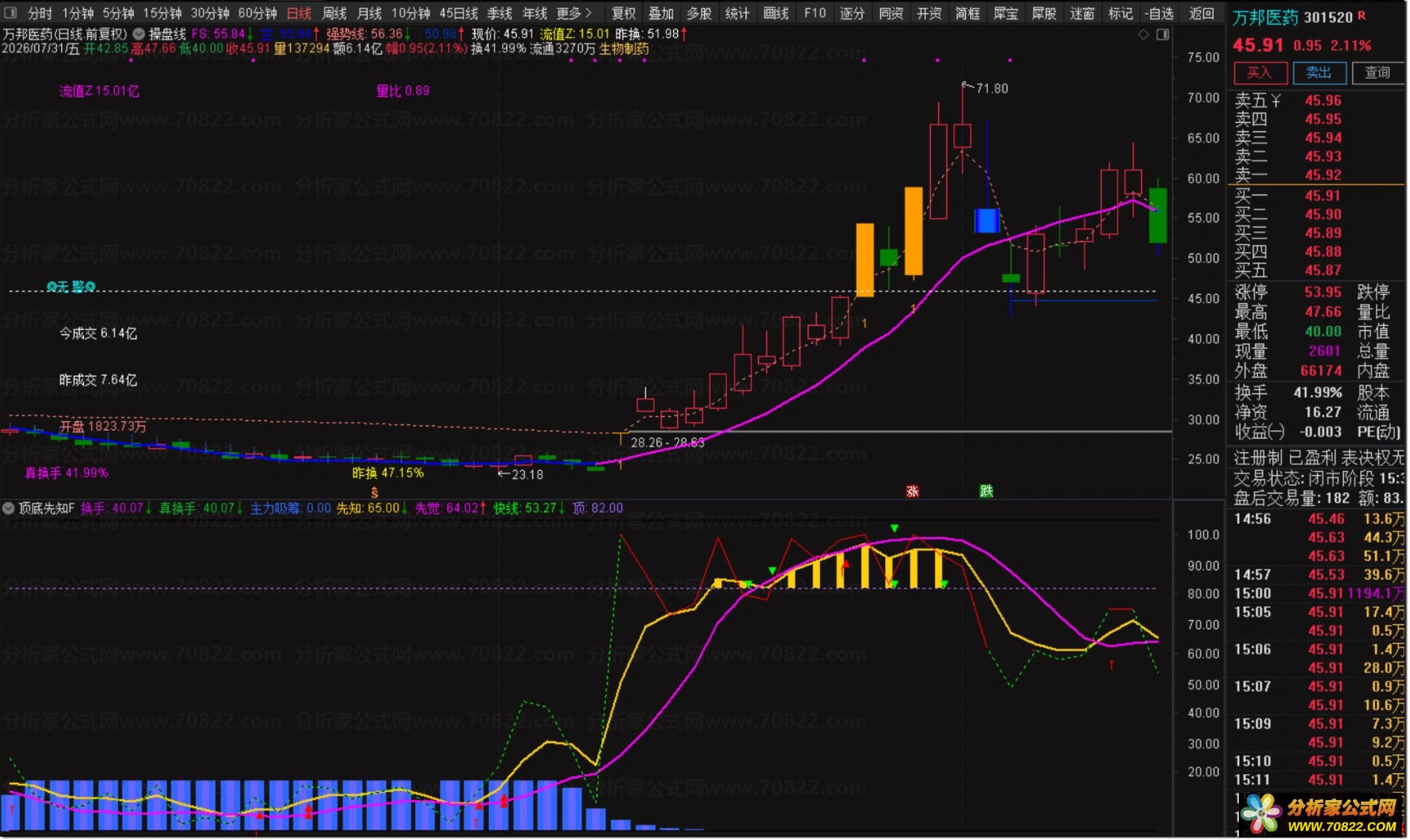
Task: Select the 60分钟 period tab
Action: point(258,13)
